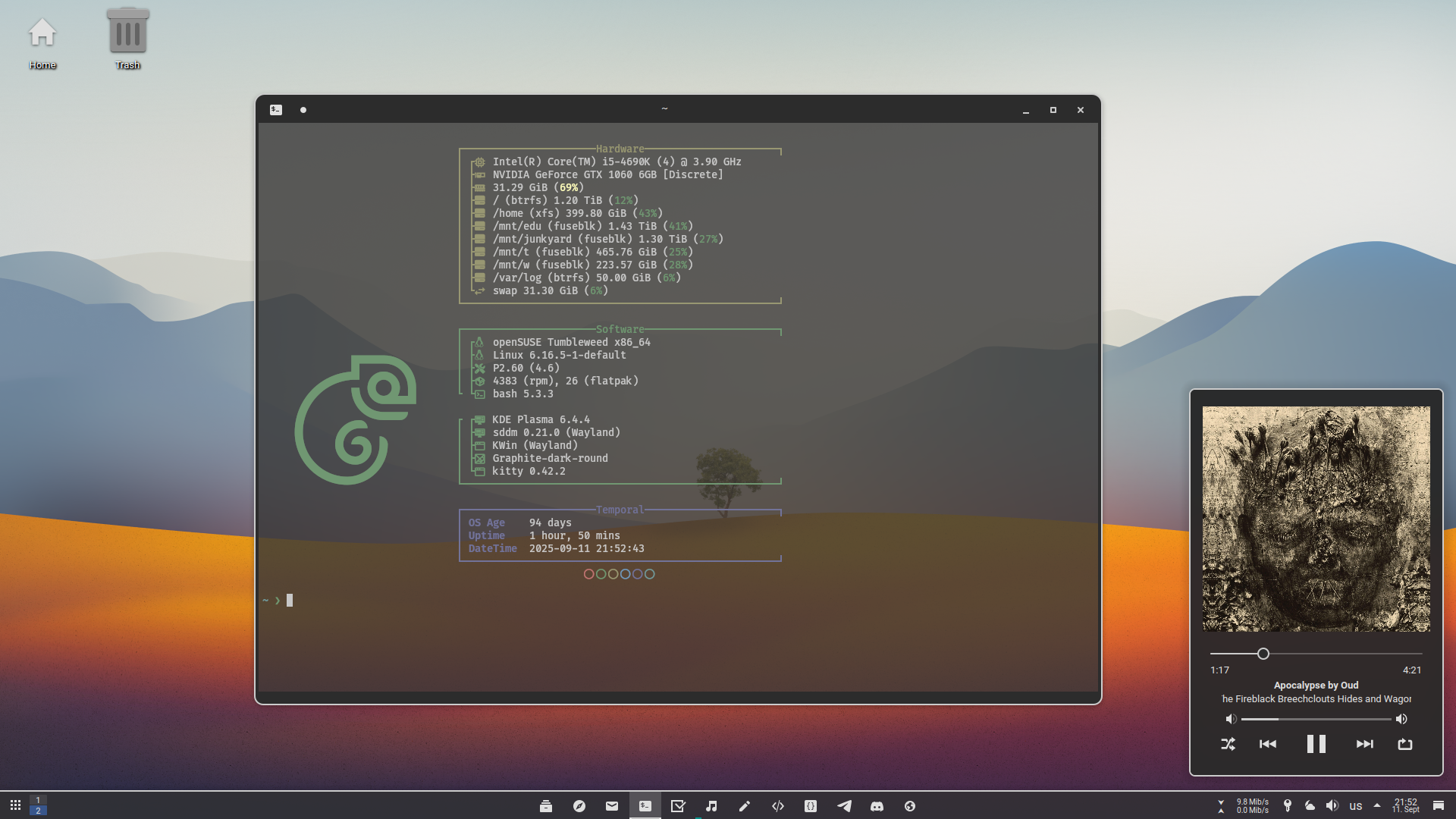Click the 'Uptime' label in terminal
Viewport: 1456px width, 819px height.
pos(487,535)
